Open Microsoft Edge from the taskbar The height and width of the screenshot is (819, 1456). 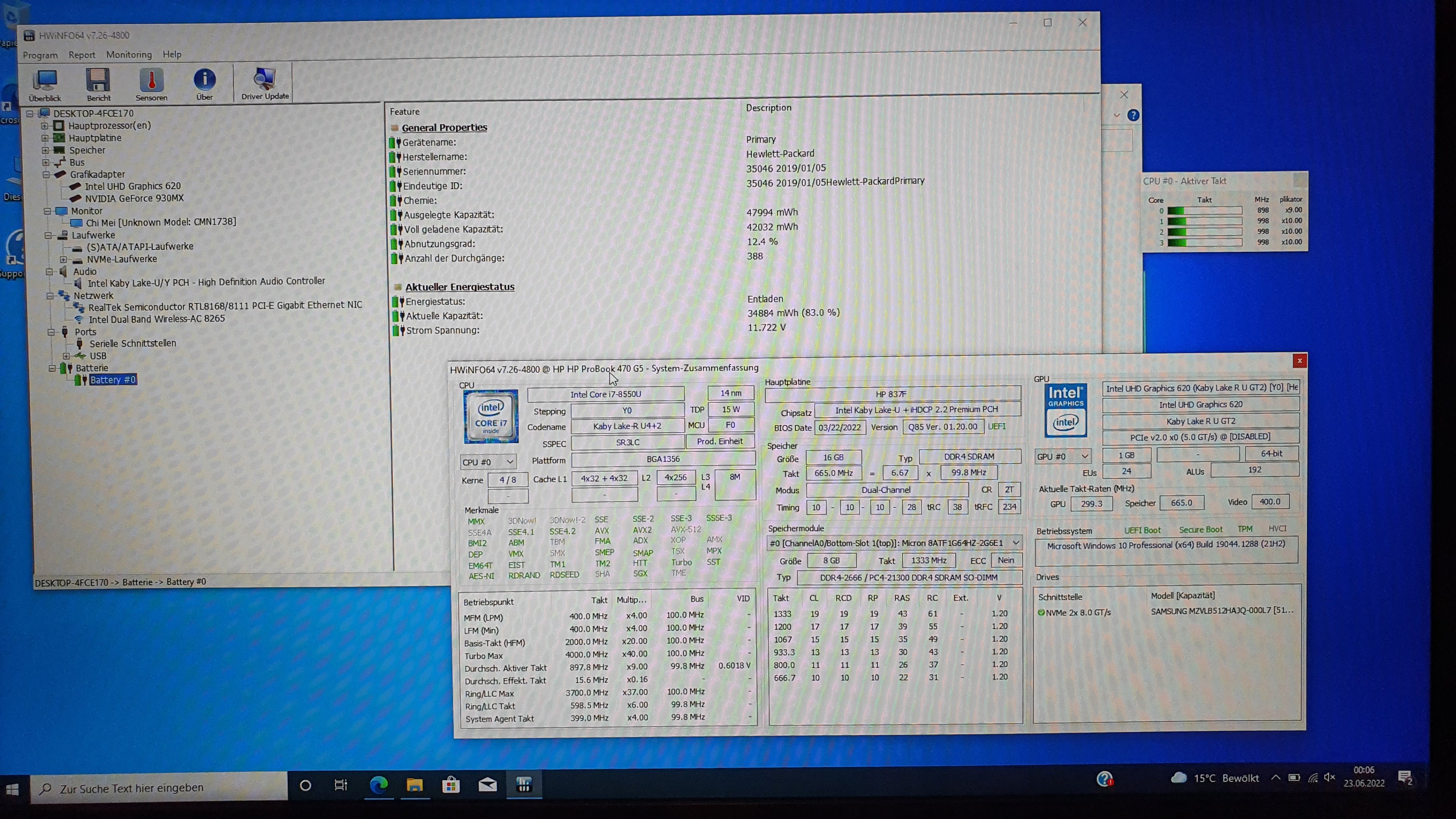pos(378,784)
